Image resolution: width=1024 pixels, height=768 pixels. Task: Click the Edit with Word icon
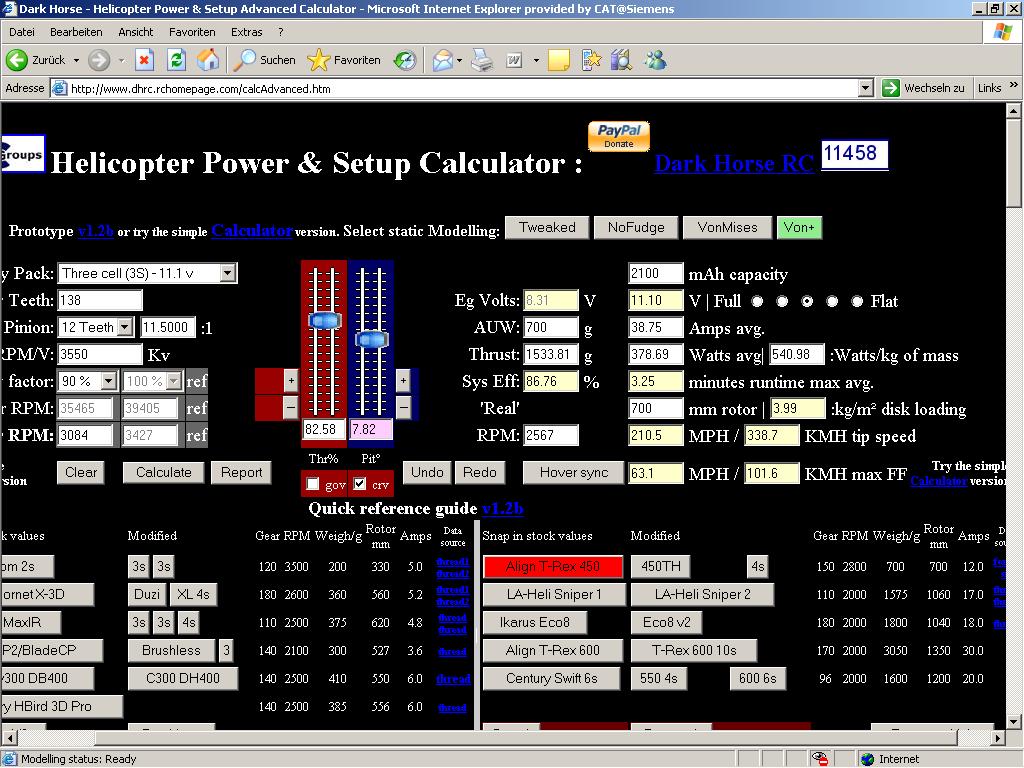[x=515, y=60]
